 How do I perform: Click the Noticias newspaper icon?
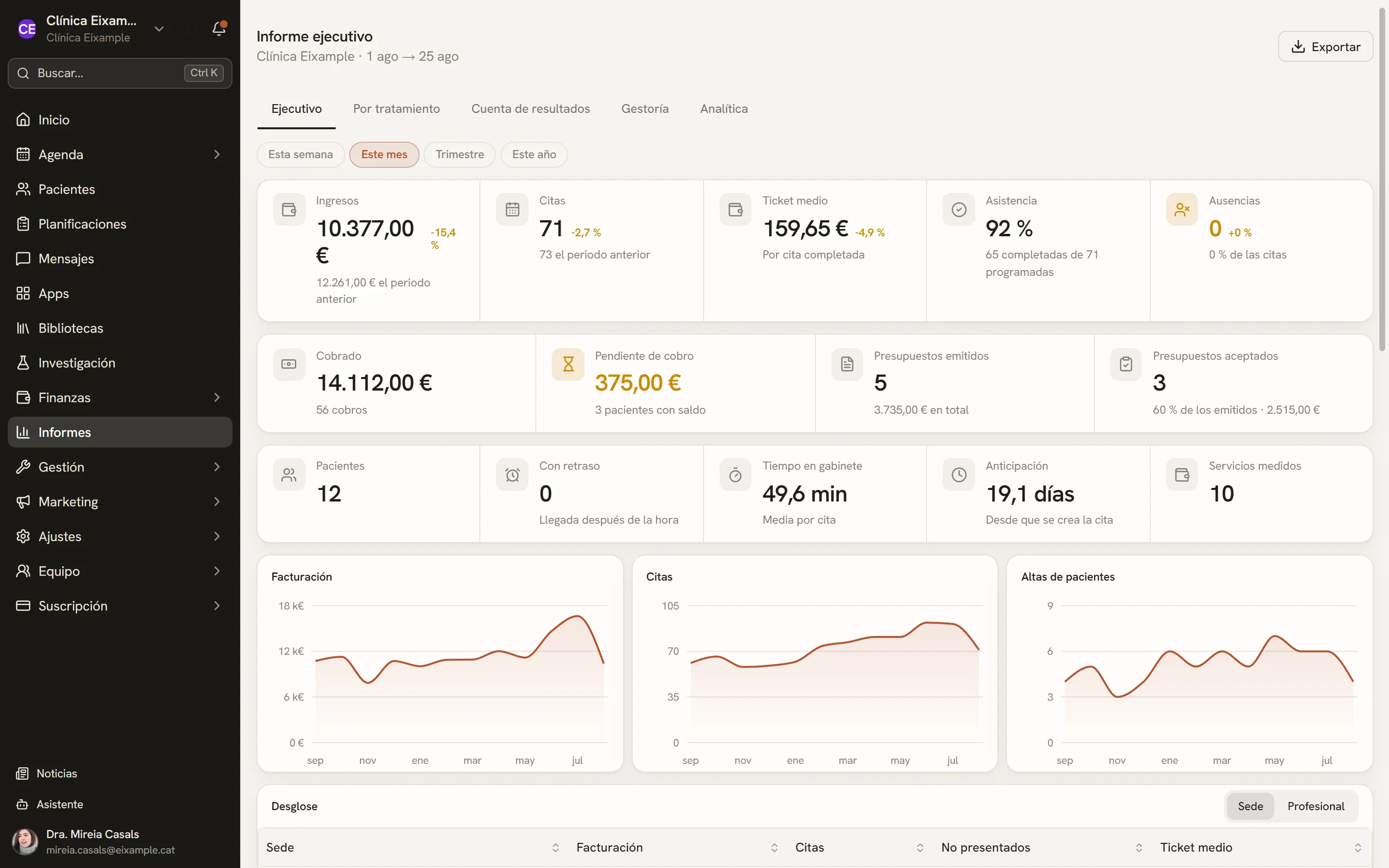[x=22, y=773]
